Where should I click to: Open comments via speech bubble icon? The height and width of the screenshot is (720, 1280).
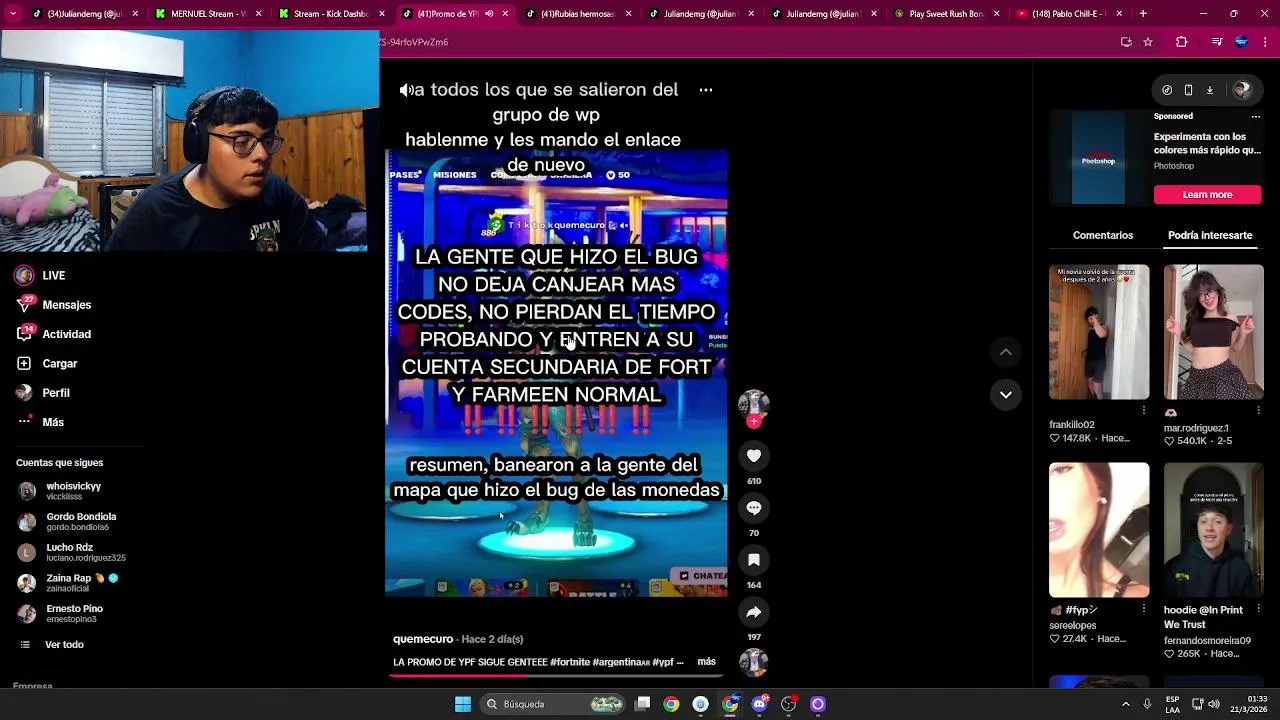coord(754,508)
